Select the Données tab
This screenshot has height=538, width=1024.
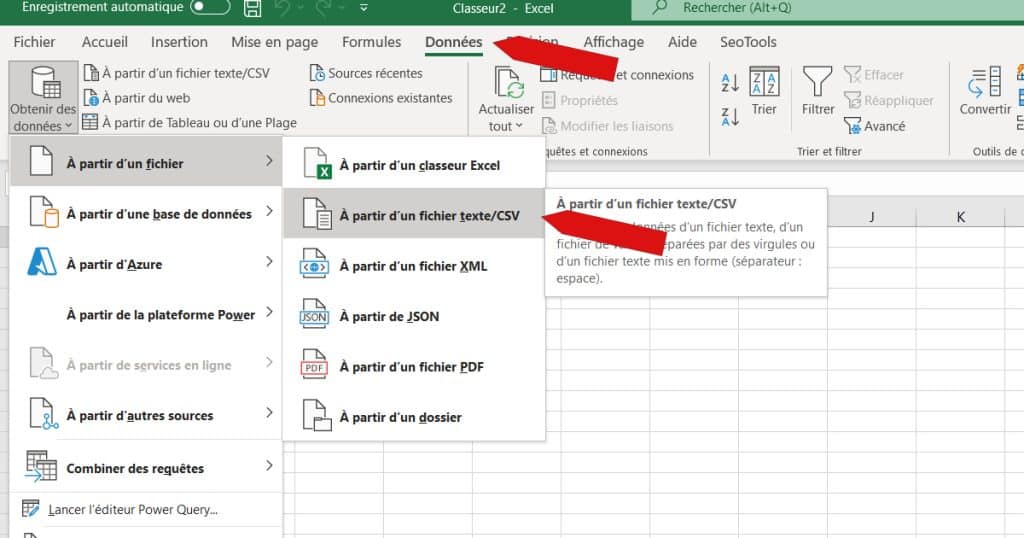click(x=454, y=42)
